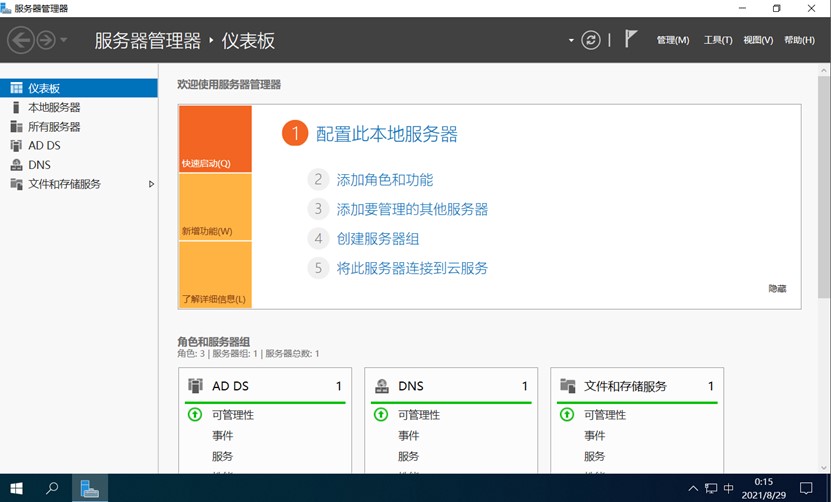Click the DNS sidebar icon
831x502 pixels.
tap(16, 165)
